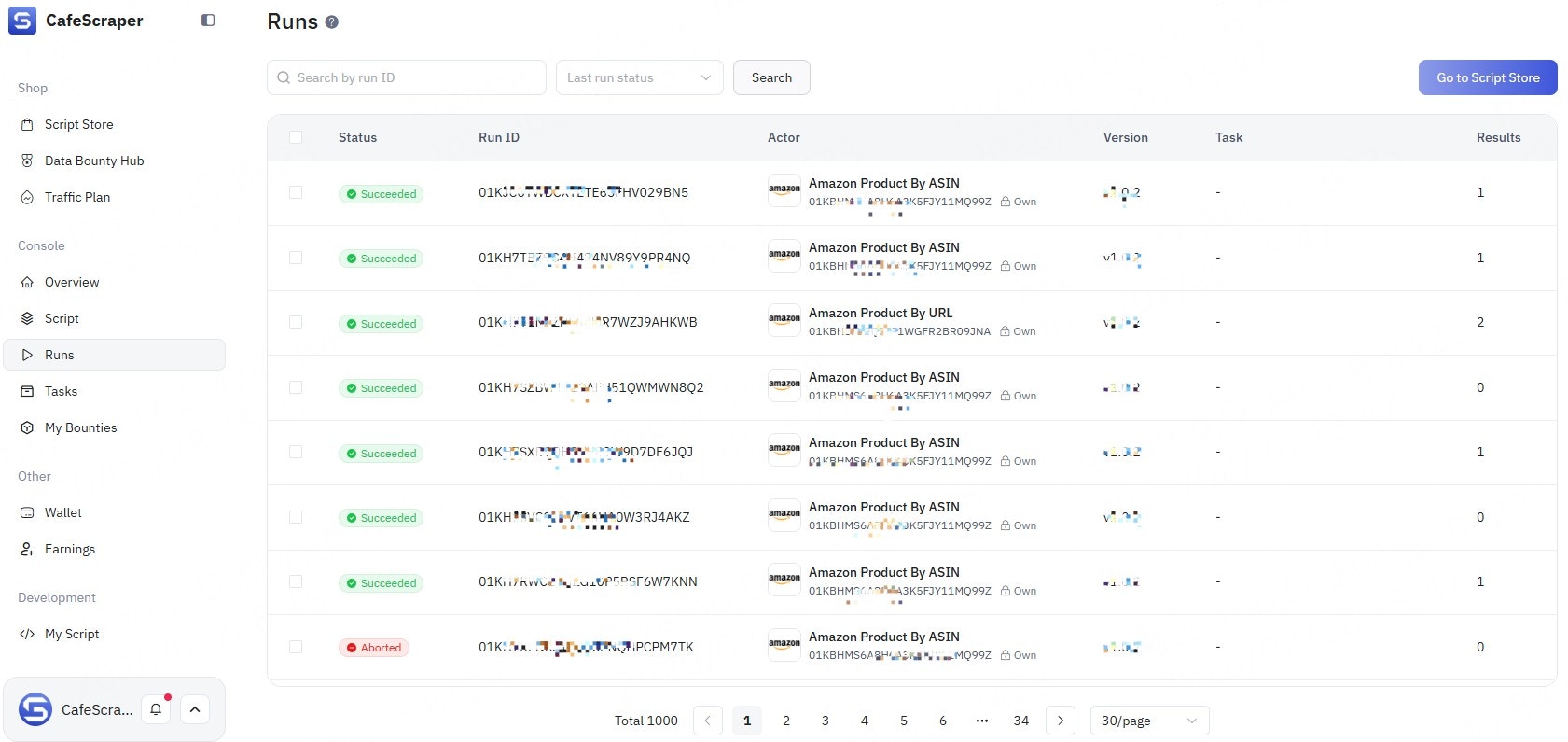Click results value 2 in URL row

pos(1480,322)
